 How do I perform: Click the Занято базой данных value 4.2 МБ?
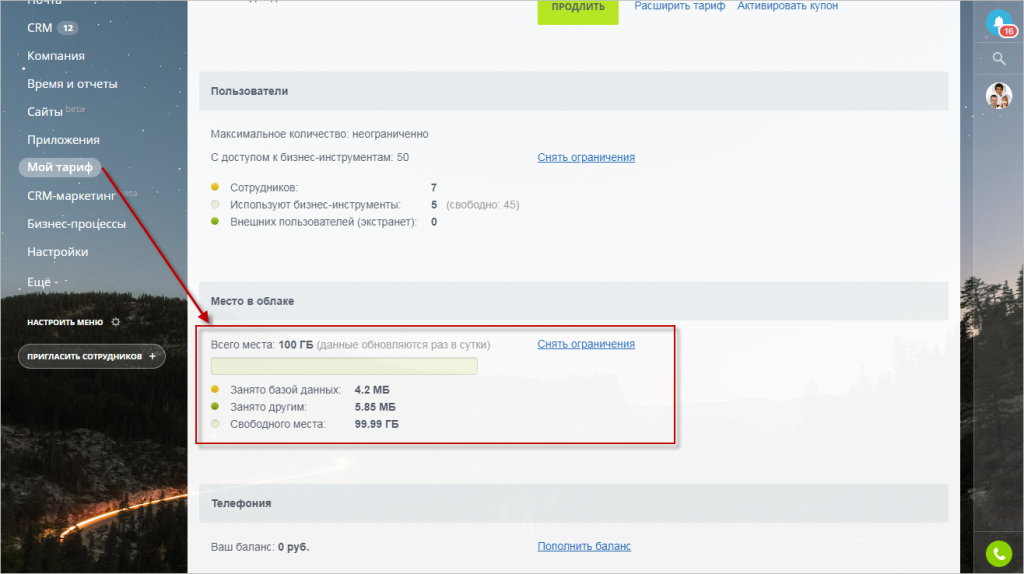point(372,390)
